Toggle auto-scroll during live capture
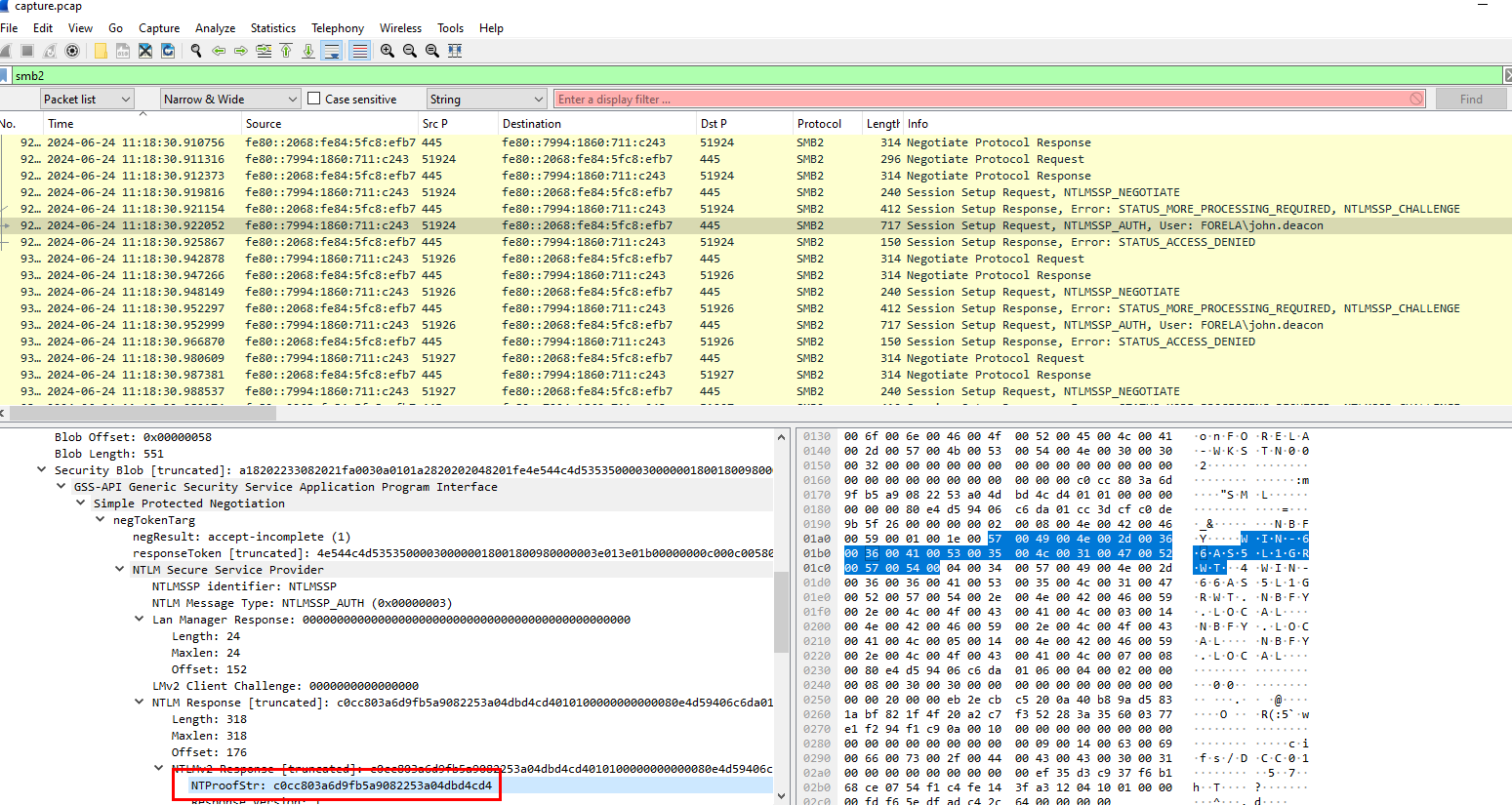The image size is (1512, 805). point(332,51)
